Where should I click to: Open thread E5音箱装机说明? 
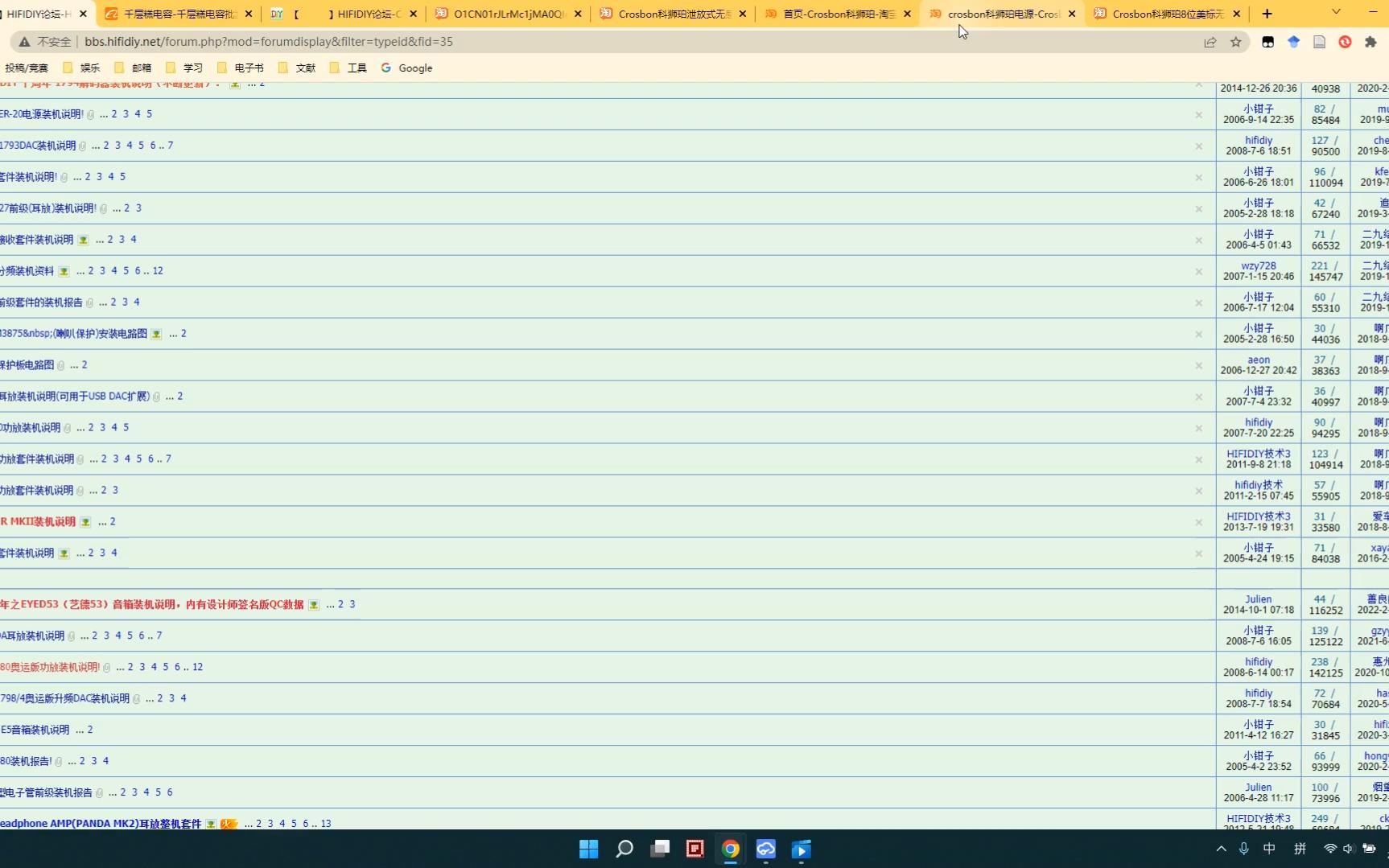pyautogui.click(x=35, y=730)
